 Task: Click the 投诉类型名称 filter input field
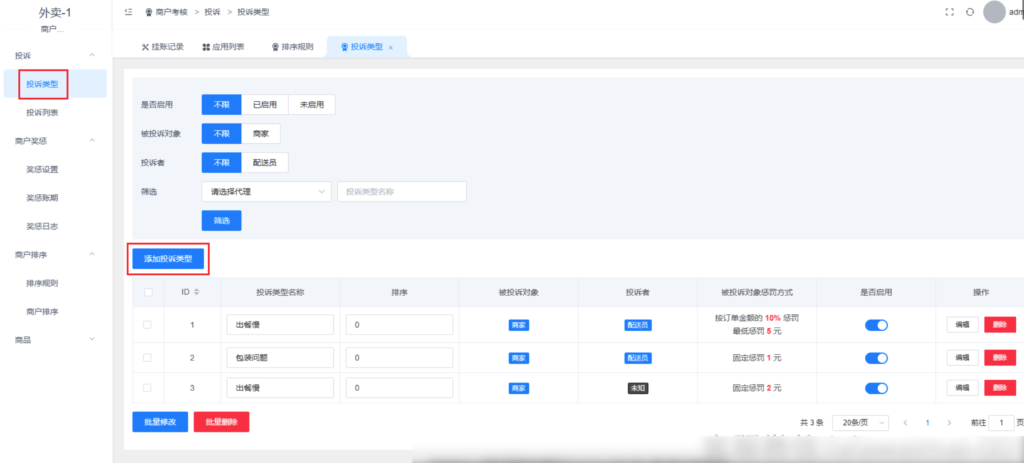(401, 191)
